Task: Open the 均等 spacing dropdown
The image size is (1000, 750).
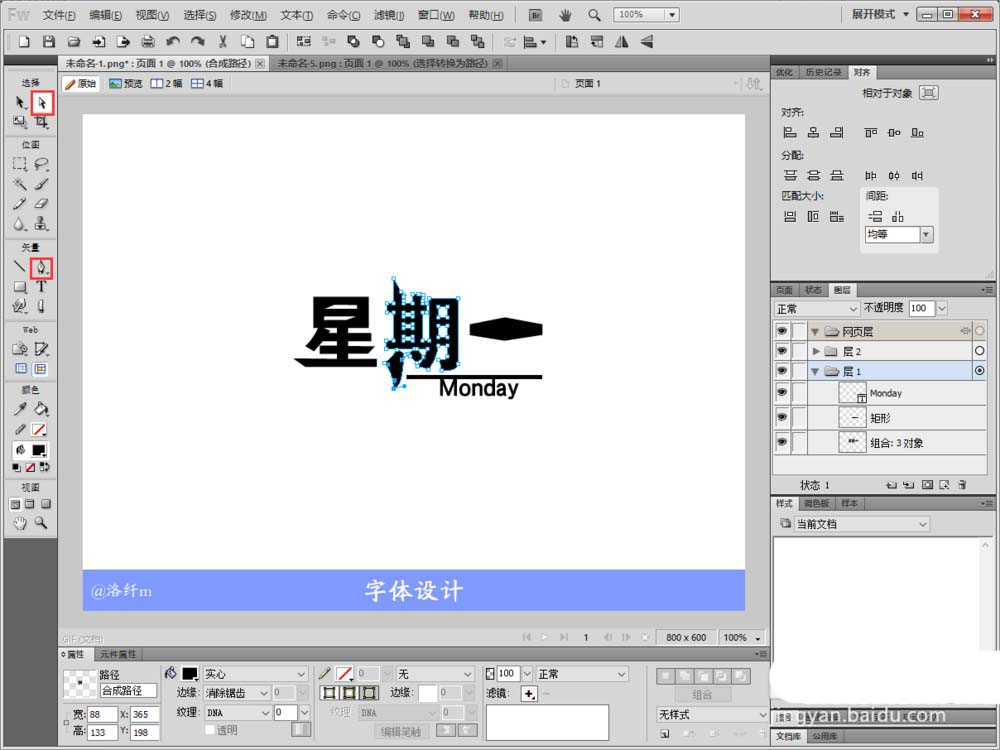Action: 899,235
